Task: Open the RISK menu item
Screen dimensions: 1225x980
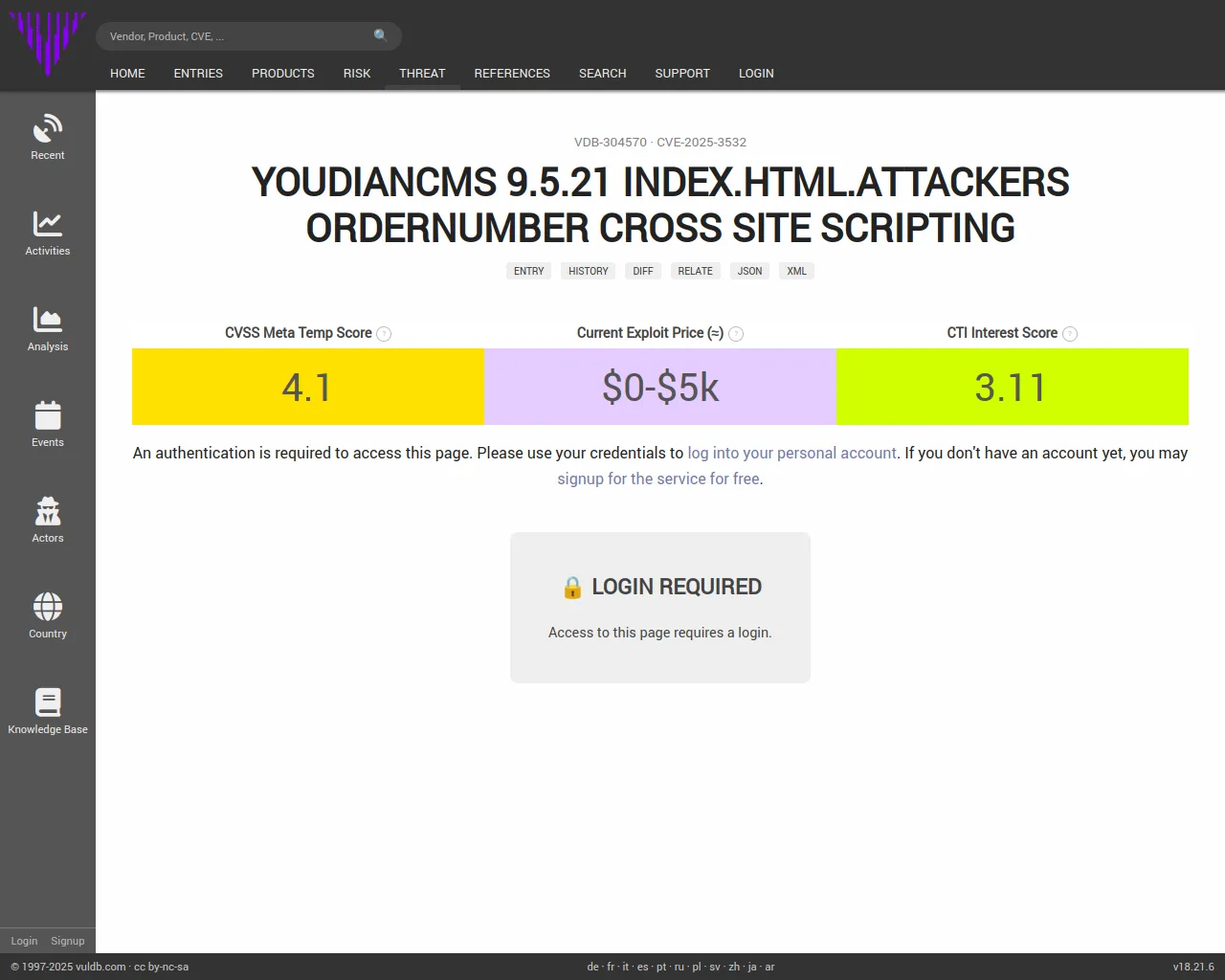Action: (357, 74)
